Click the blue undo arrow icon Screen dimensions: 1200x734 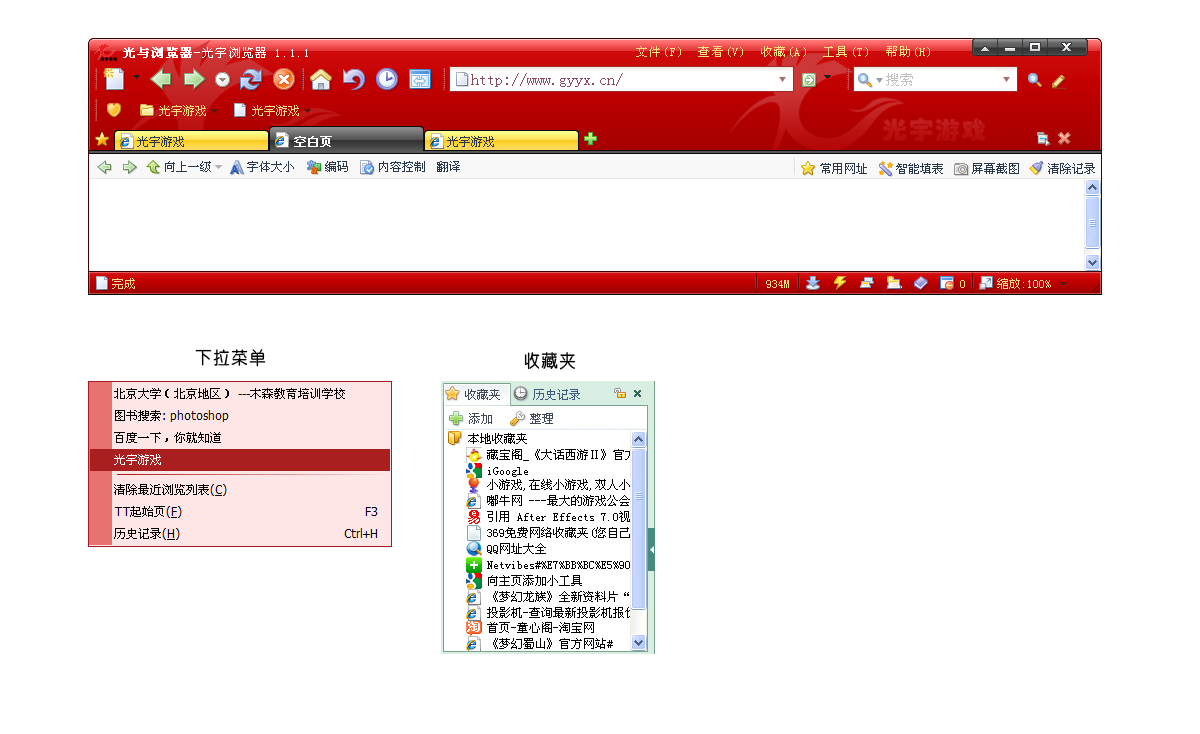point(353,79)
